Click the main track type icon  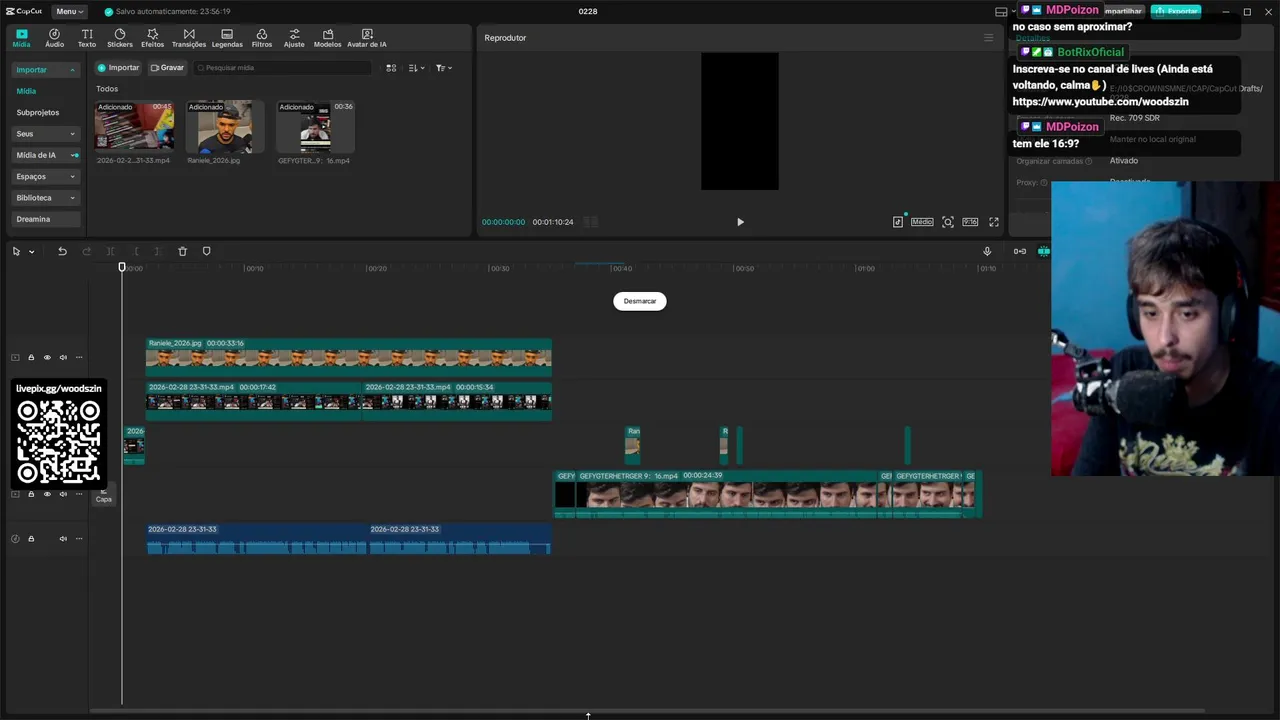coord(15,494)
